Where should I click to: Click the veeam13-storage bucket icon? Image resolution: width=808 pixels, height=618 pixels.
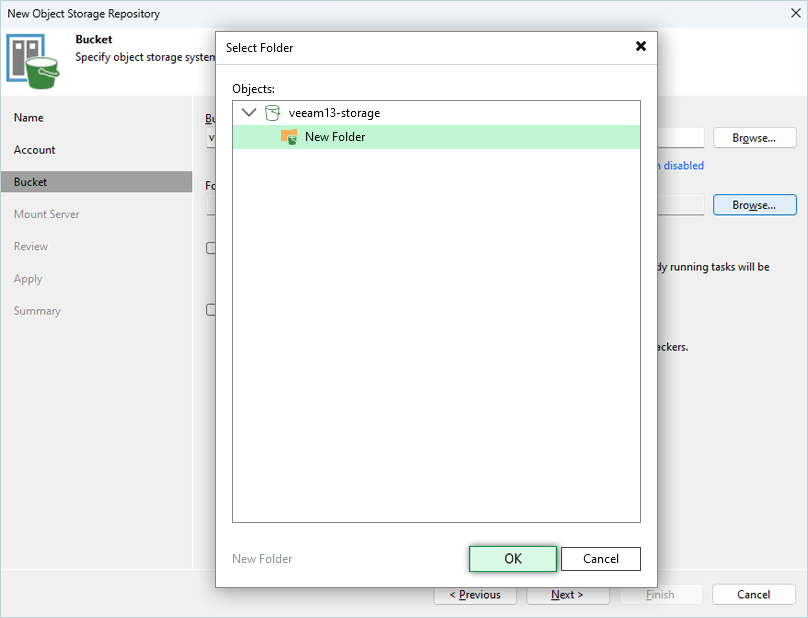[272, 113]
